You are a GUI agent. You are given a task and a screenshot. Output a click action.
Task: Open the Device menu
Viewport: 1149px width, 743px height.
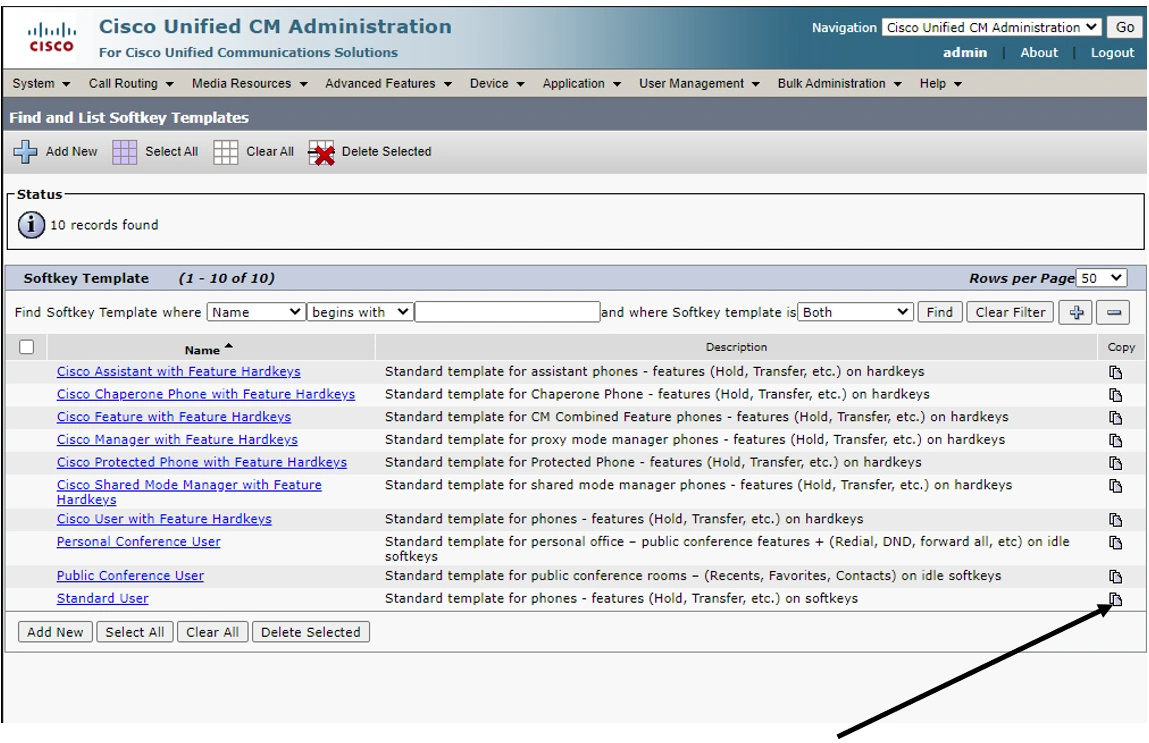(x=497, y=84)
